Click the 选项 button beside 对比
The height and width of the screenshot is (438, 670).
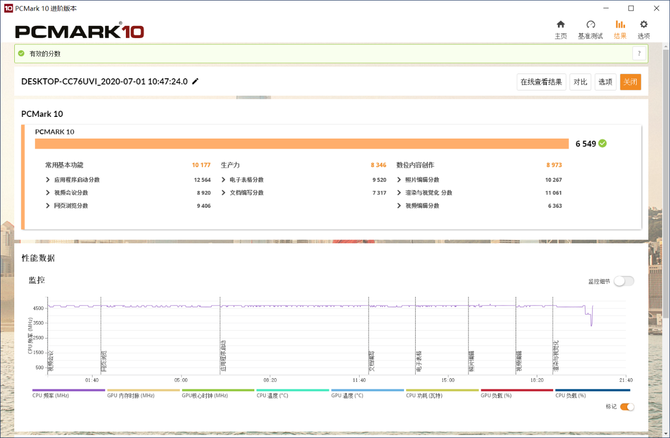pos(605,82)
